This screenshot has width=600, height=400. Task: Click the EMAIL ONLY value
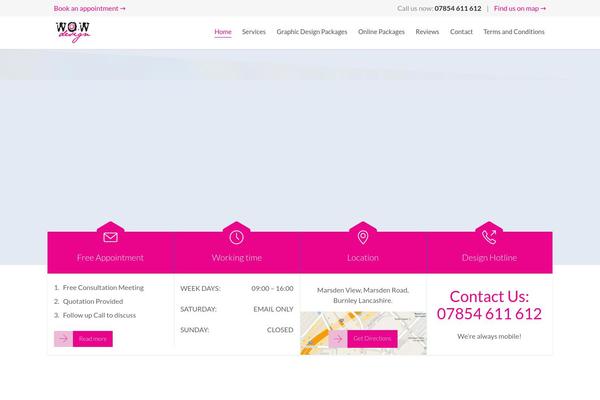point(273,309)
